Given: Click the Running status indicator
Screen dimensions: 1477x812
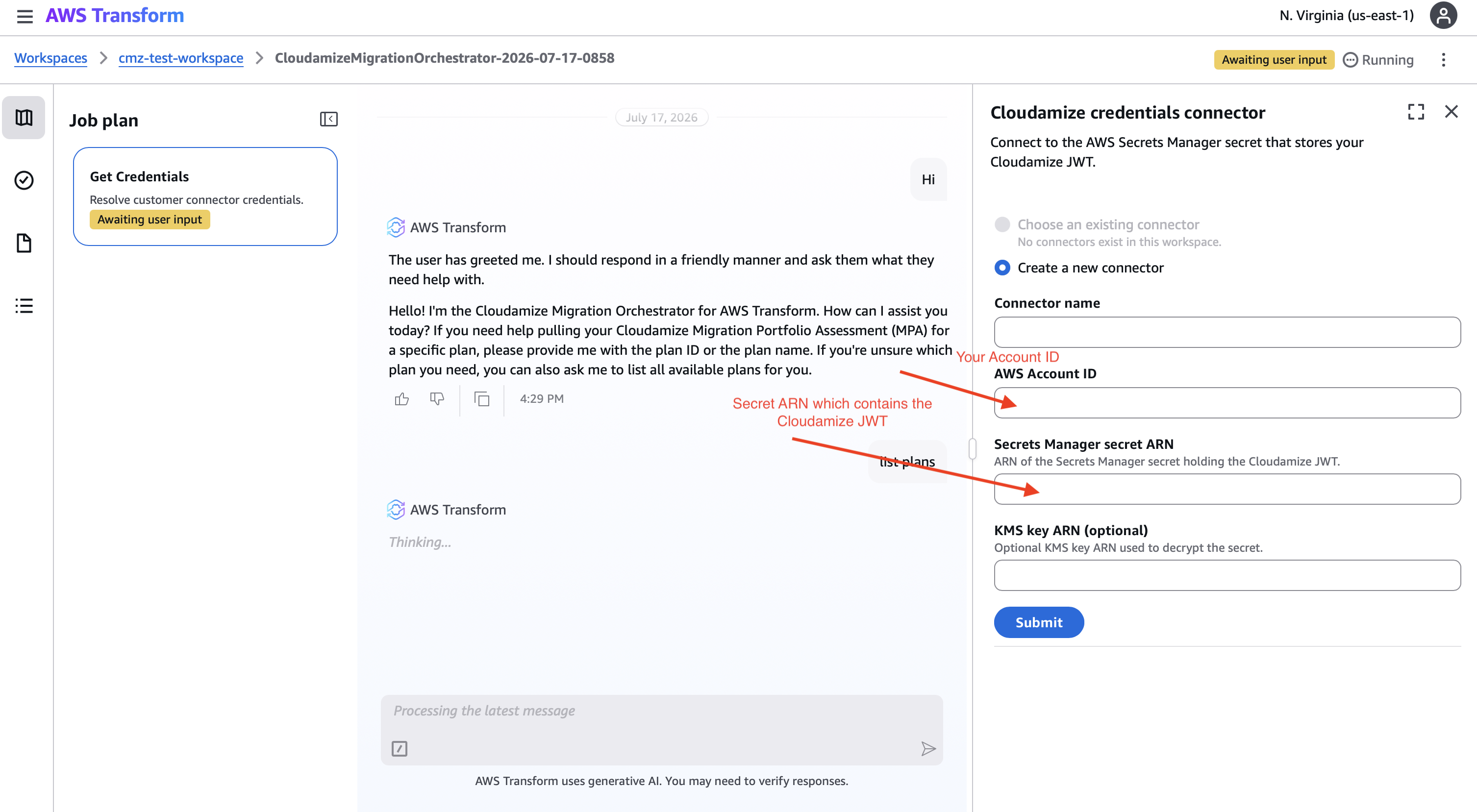Looking at the screenshot, I should [1378, 60].
